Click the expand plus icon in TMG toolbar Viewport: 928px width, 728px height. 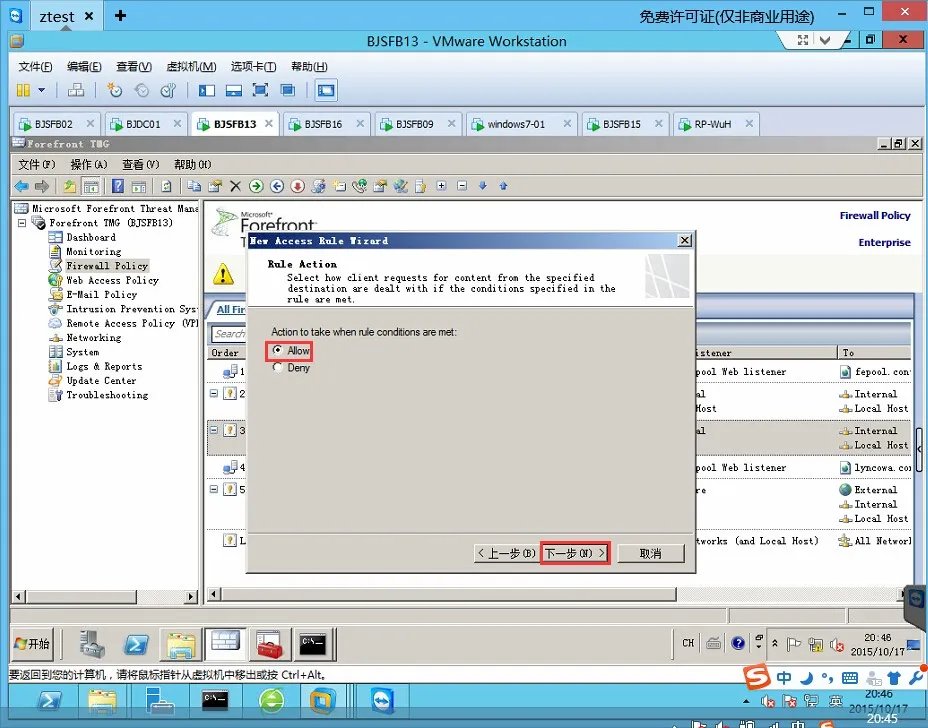442,186
